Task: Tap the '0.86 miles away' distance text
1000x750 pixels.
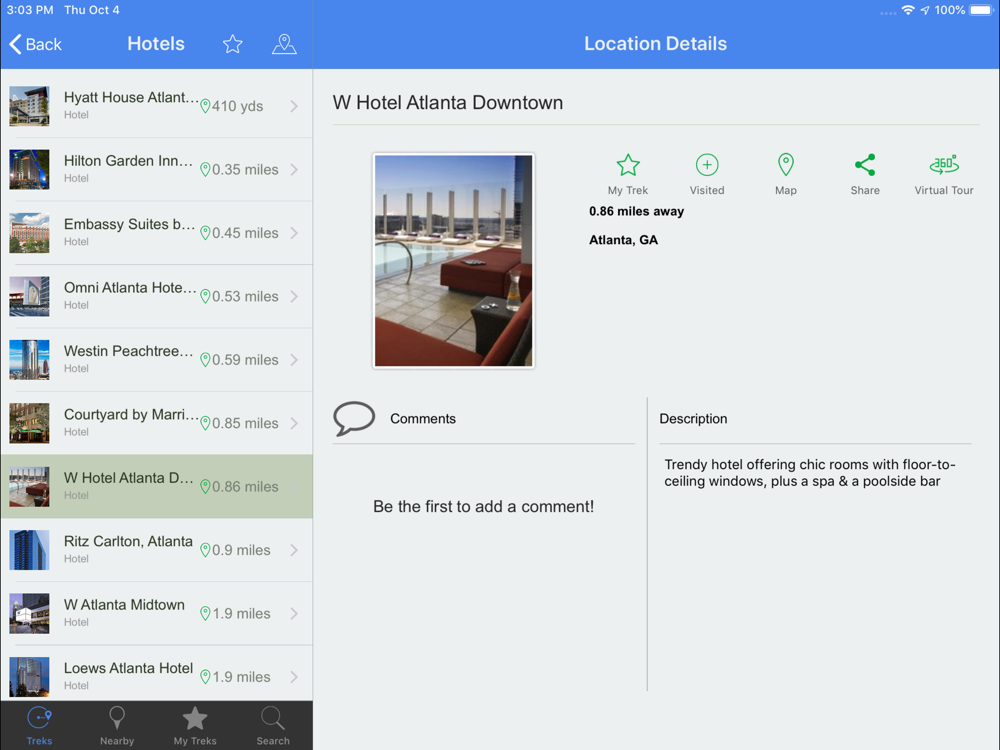Action: click(636, 212)
